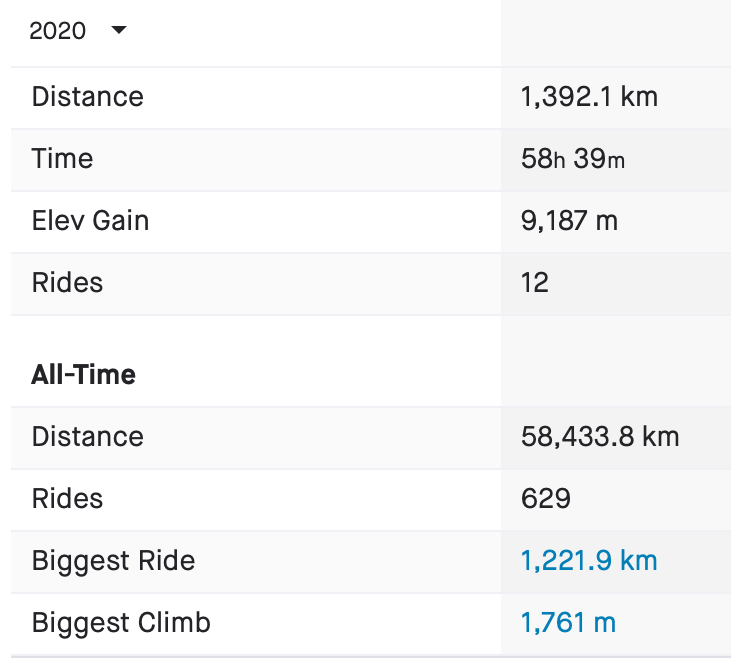
Task: Click the Elev Gain row label
Action: coord(90,221)
